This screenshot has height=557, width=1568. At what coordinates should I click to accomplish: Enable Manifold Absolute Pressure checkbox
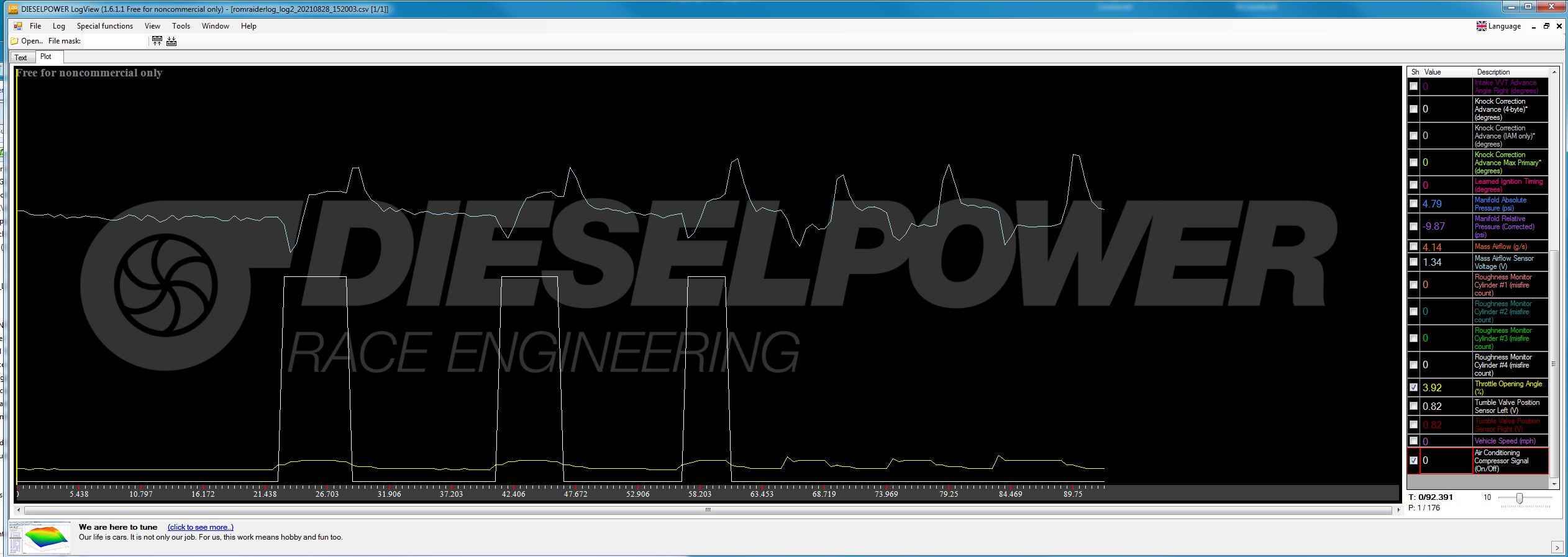1413,204
